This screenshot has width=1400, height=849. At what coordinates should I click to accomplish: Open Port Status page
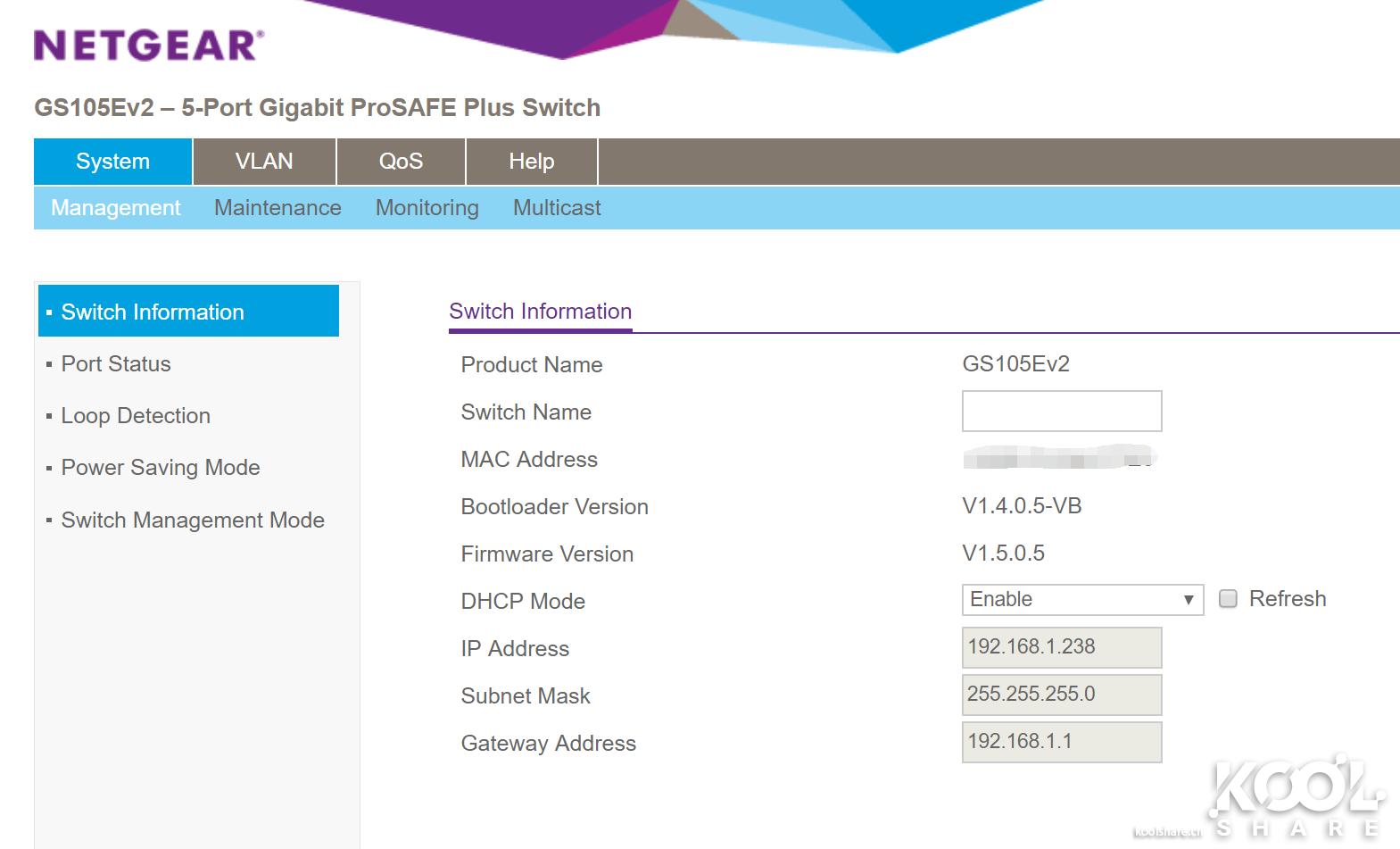pyautogui.click(x=115, y=364)
